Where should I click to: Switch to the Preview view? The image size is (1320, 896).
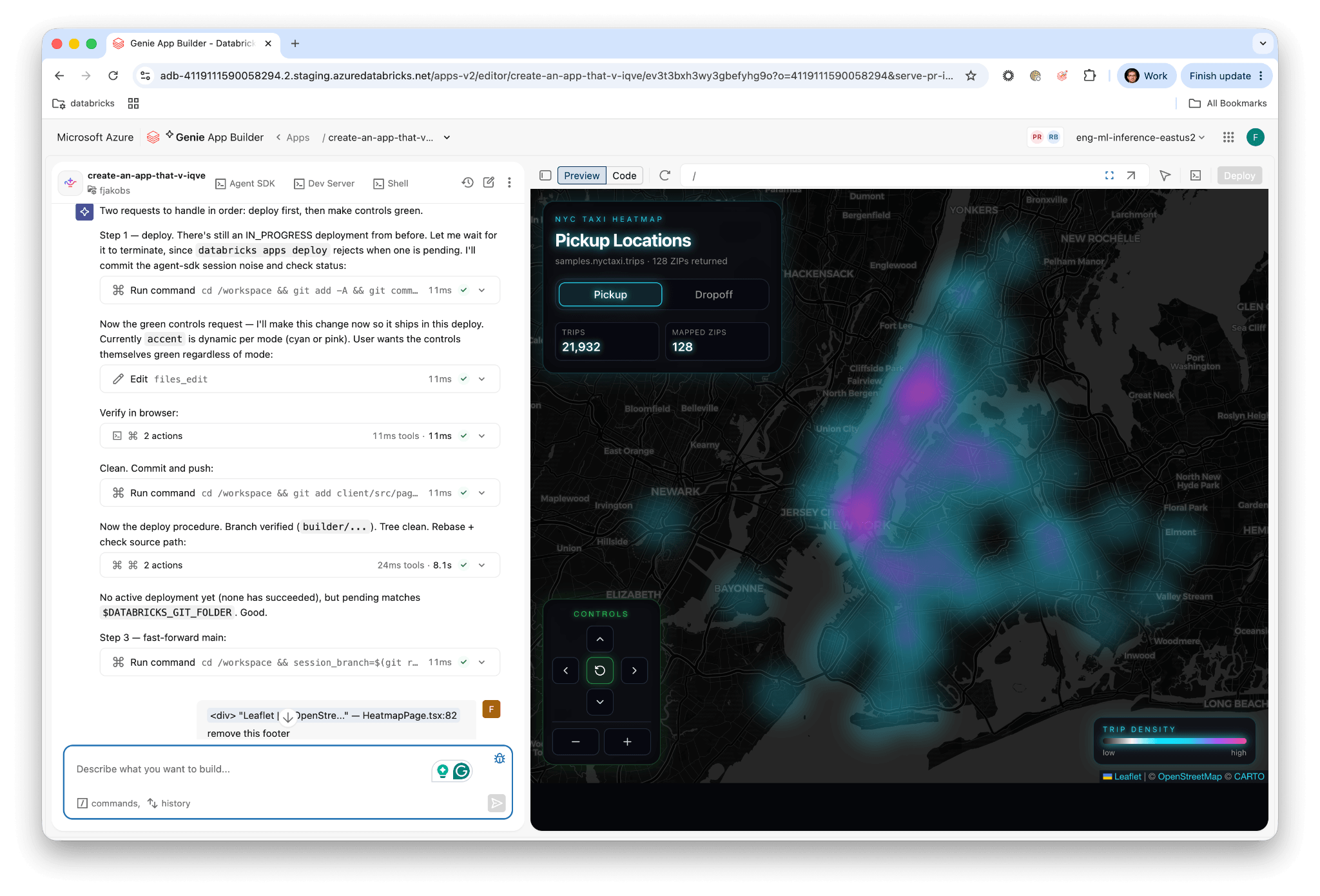[x=581, y=175]
